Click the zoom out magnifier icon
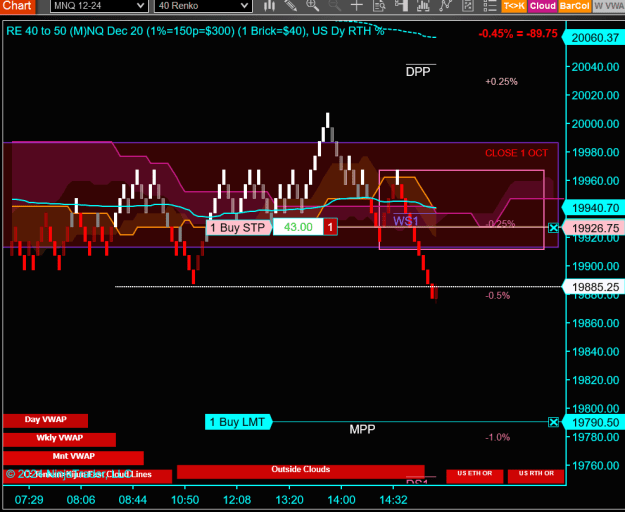This screenshot has height=512, width=625. pyautogui.click(x=334, y=6)
